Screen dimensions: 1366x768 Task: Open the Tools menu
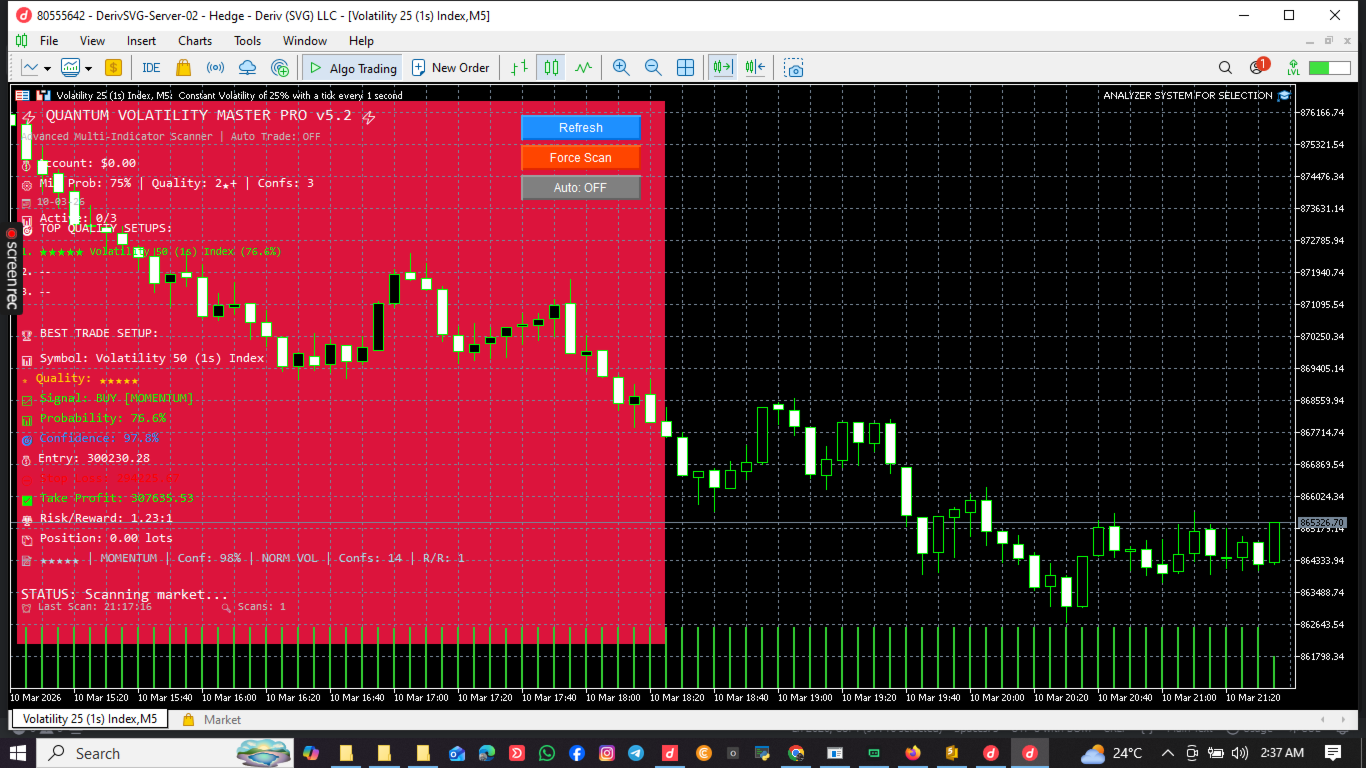pos(247,41)
